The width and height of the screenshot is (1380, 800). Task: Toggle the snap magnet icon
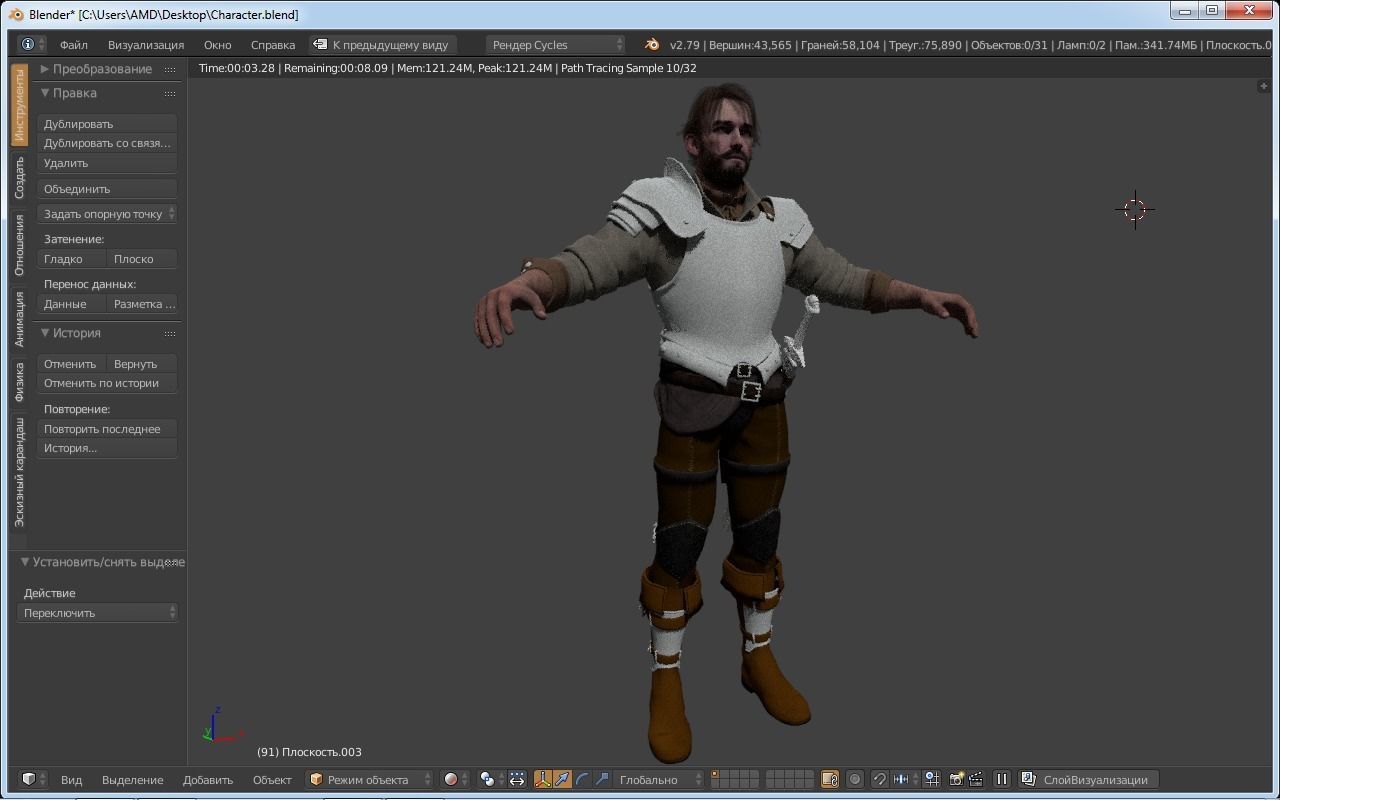pos(879,780)
